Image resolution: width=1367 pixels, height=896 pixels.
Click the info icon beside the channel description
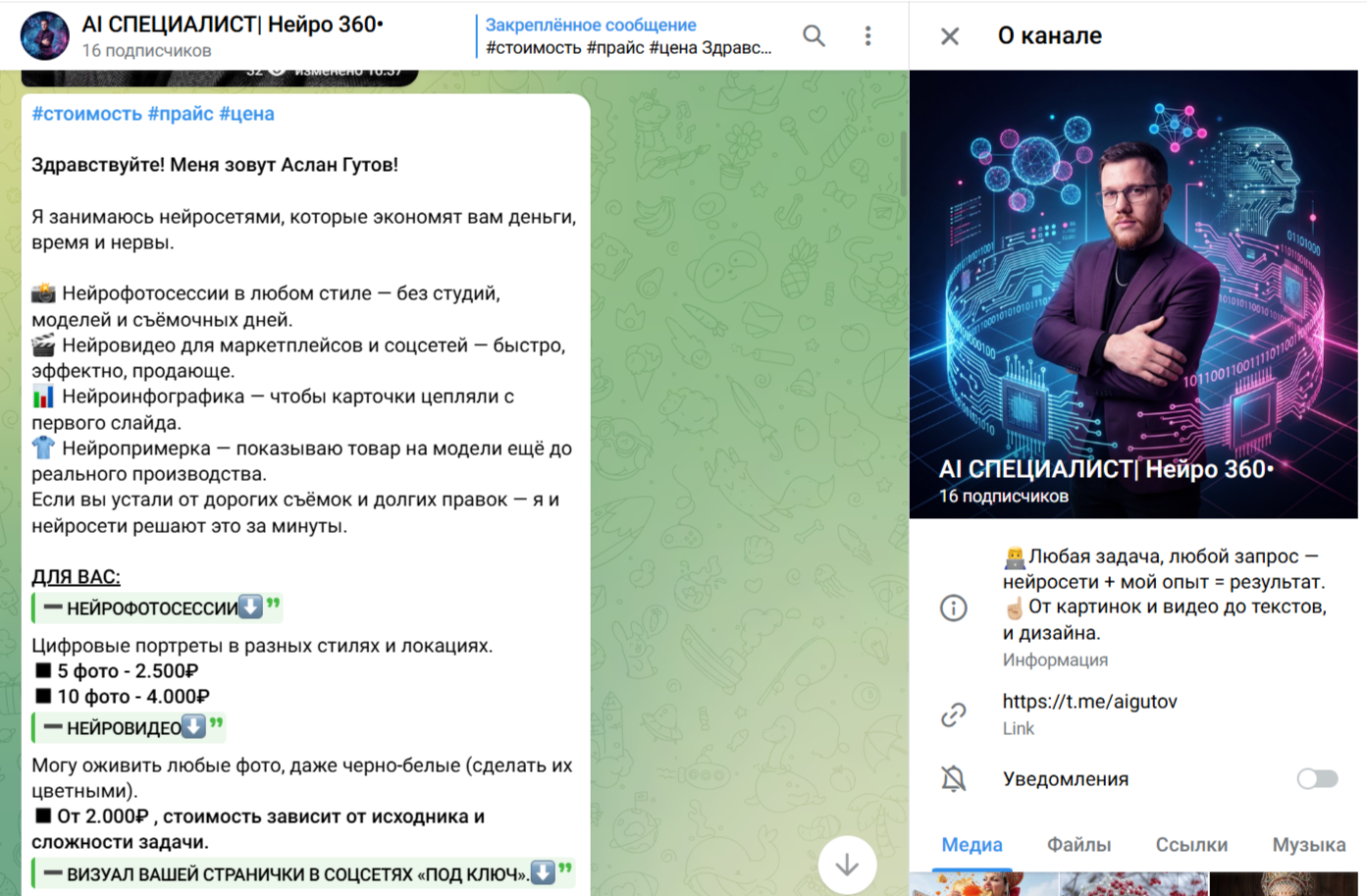(x=953, y=607)
